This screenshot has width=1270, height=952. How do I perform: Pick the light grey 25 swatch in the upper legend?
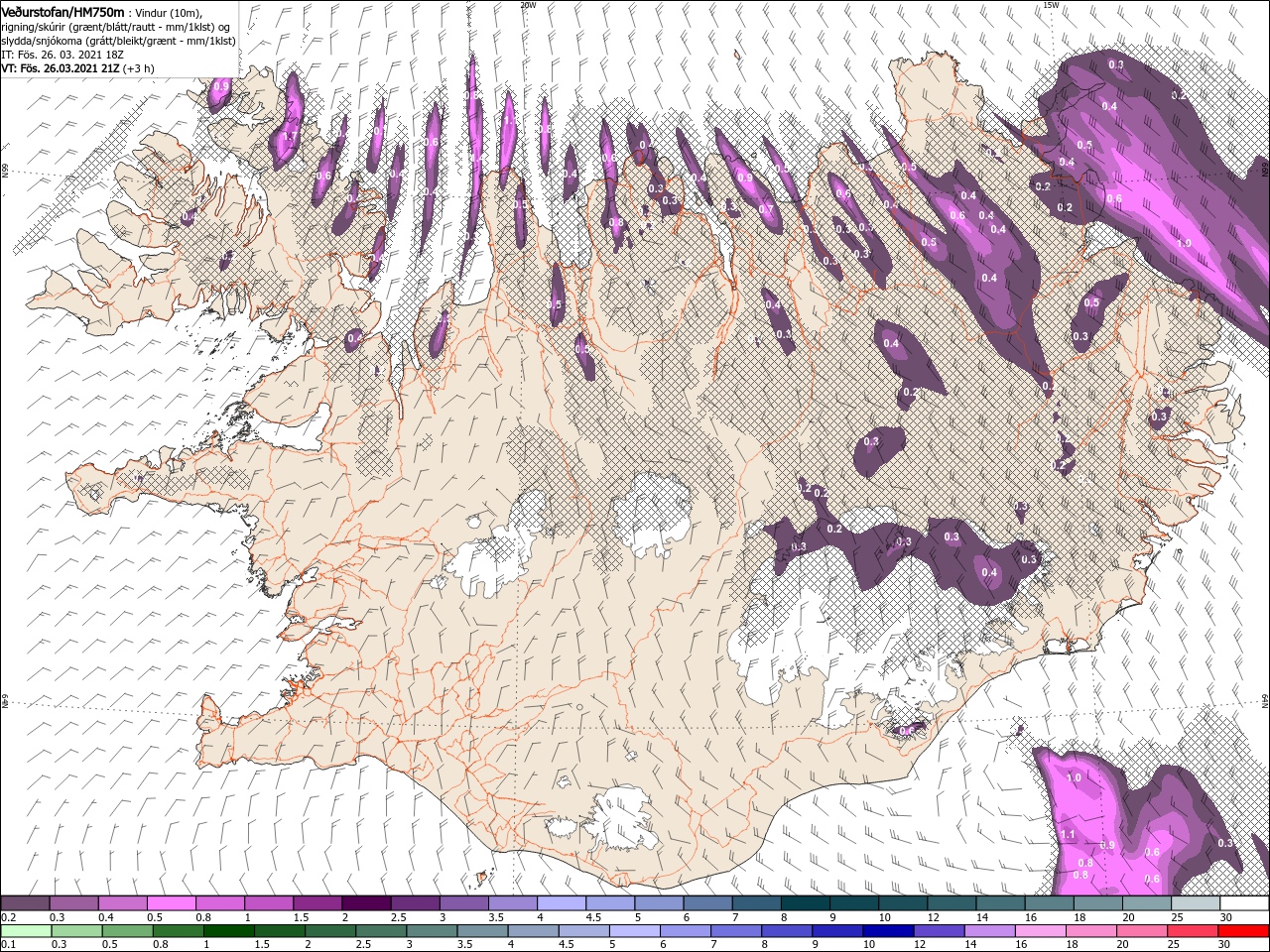point(1195,903)
